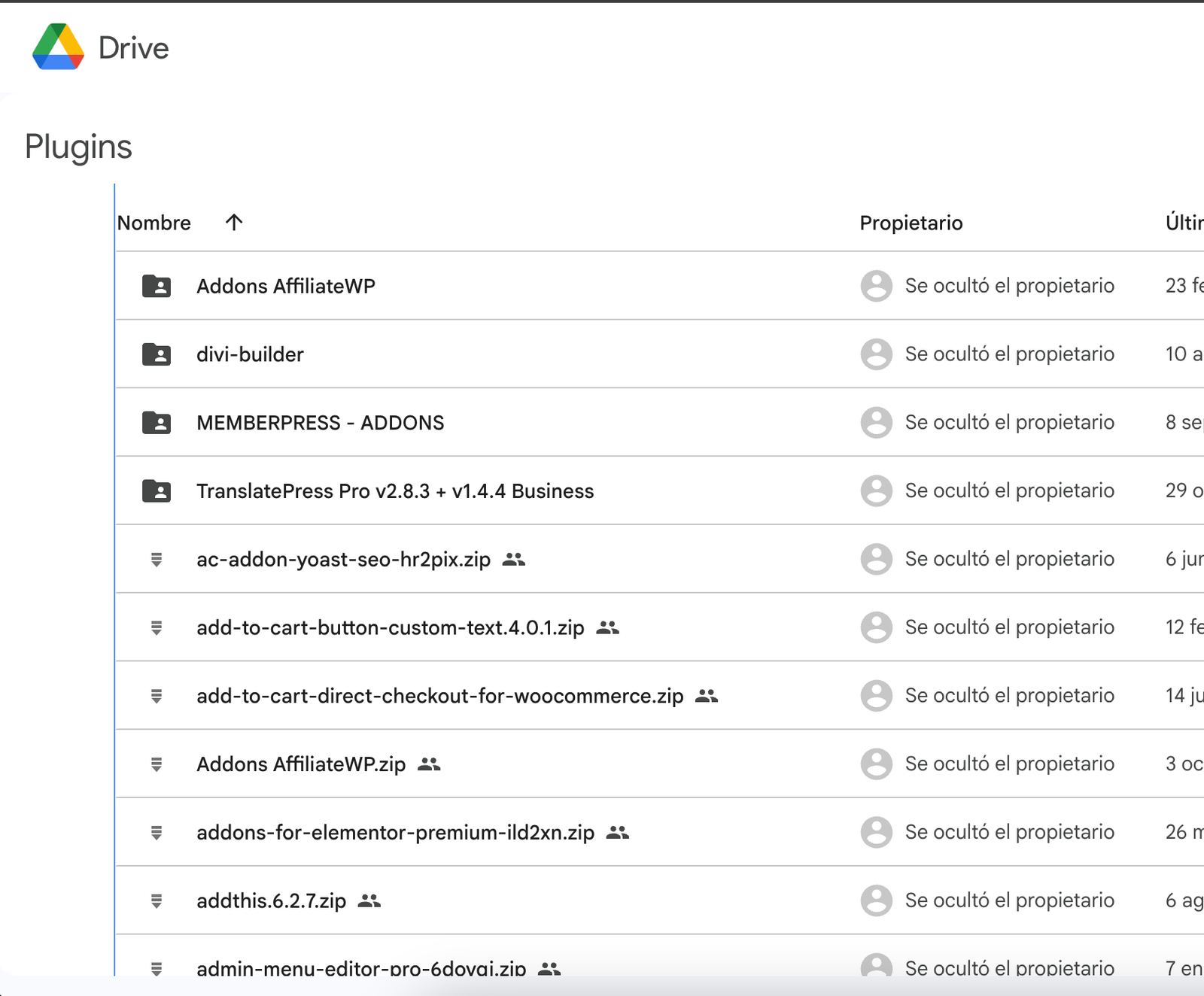Select file addons-for-elementor-premium-ild2xn.zip
This screenshot has width=1204, height=996.
[x=396, y=833]
